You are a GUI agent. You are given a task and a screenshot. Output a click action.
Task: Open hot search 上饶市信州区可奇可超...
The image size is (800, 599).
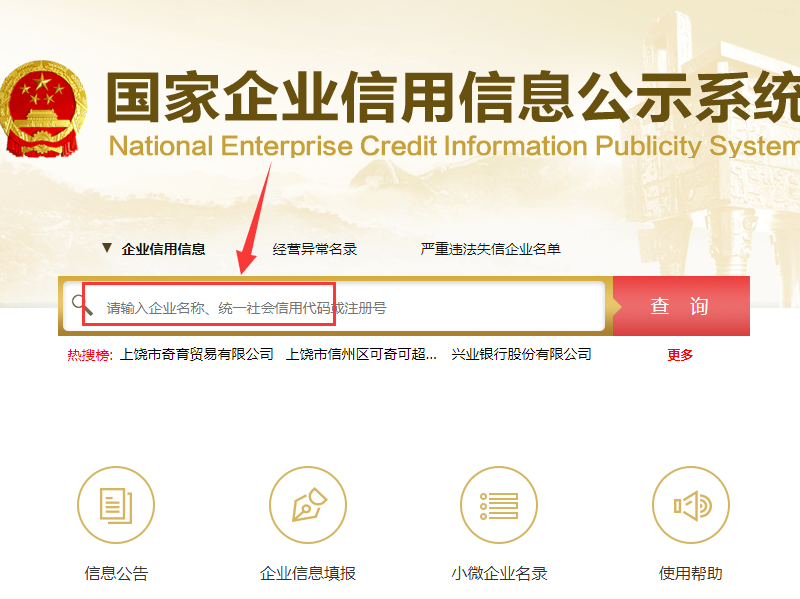[361, 354]
